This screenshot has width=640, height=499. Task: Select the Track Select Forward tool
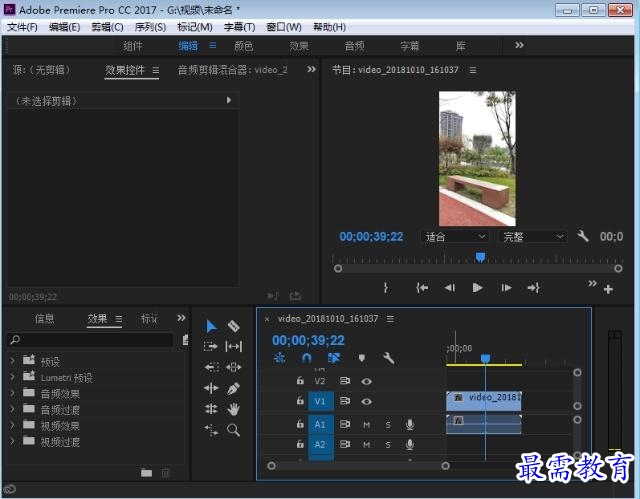click(x=211, y=346)
